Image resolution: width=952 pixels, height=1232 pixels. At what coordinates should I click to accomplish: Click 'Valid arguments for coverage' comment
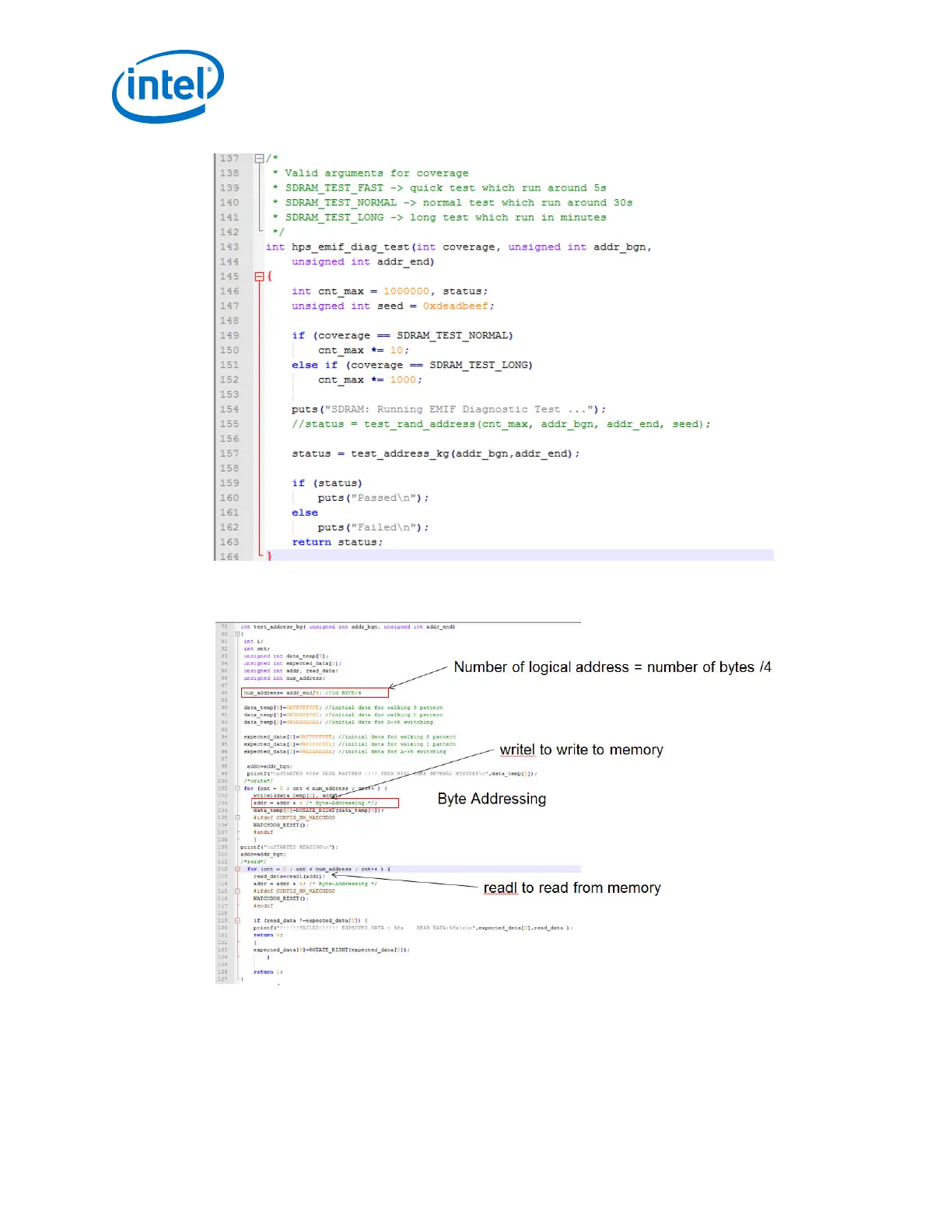[376, 173]
